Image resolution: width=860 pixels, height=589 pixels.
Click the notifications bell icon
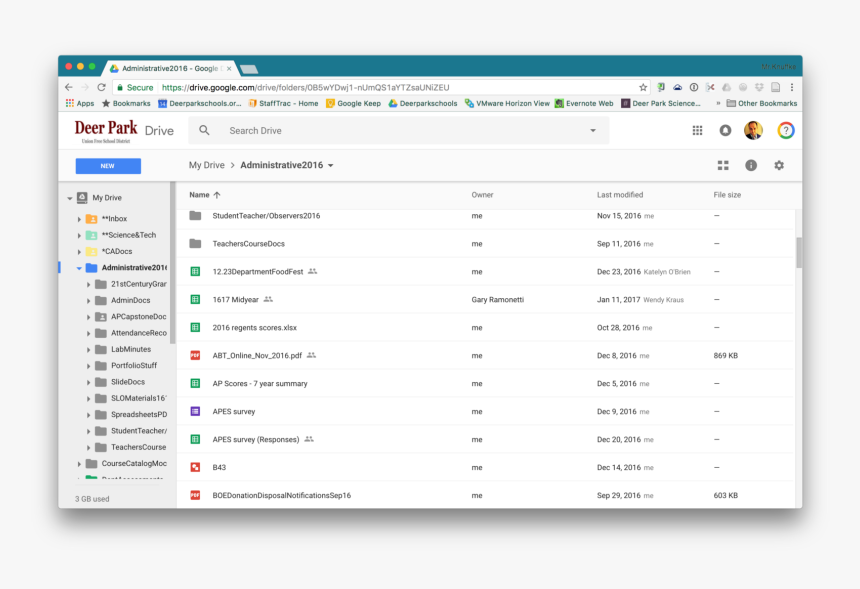[x=725, y=130]
